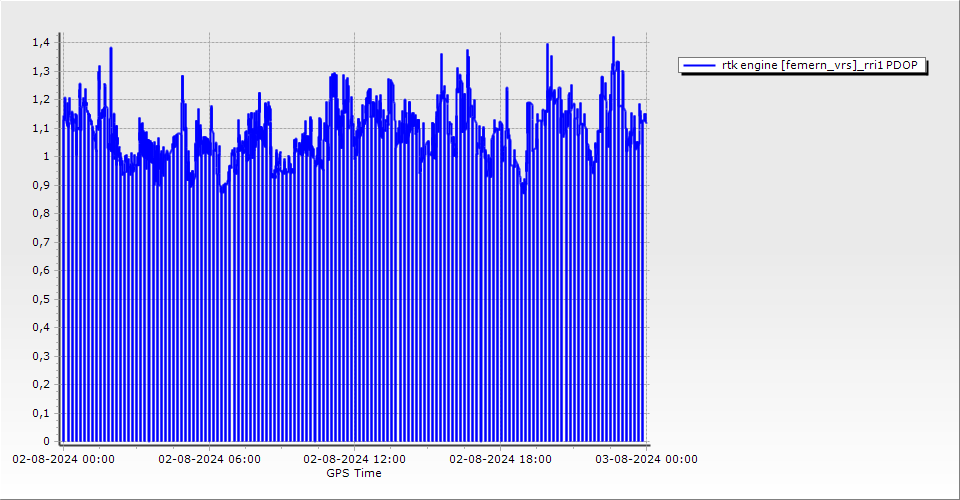960x500 pixels.
Task: Select the 0,6 tick label on the y-axis
Action: [41, 270]
